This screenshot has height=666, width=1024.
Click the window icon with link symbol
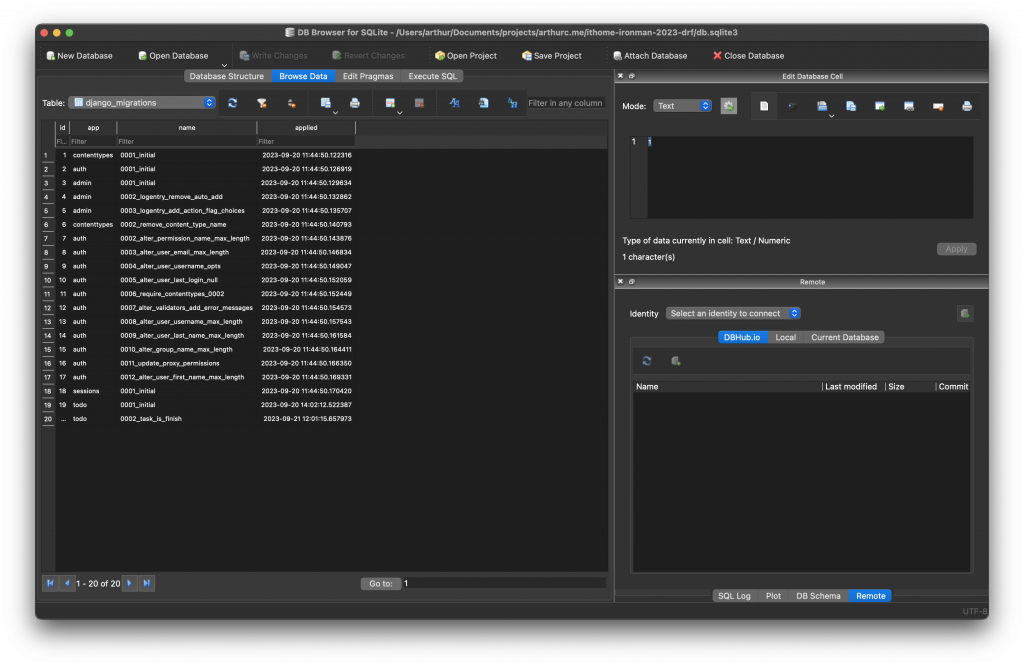click(x=909, y=106)
